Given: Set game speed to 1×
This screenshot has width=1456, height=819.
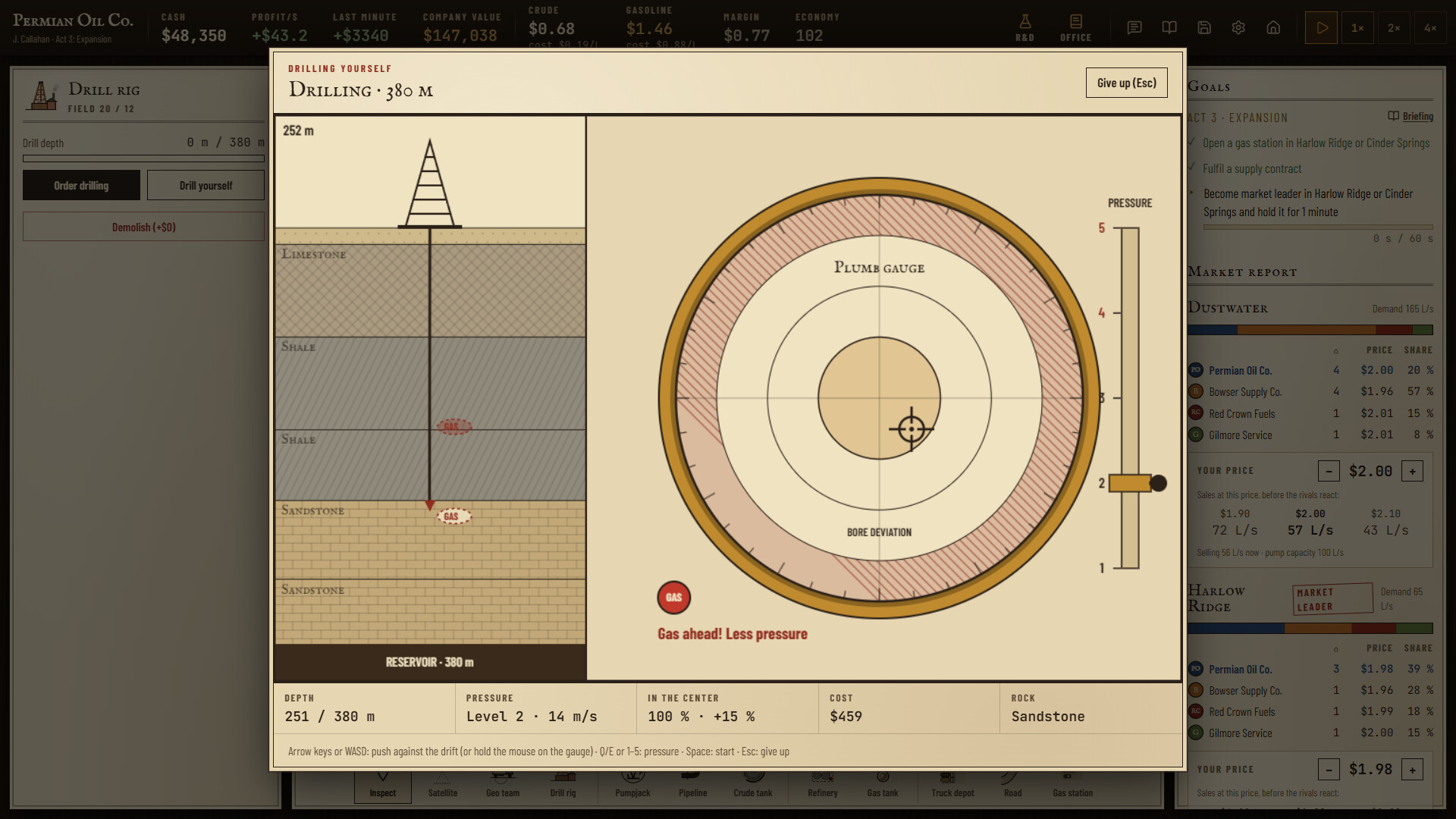Looking at the screenshot, I should [1357, 28].
